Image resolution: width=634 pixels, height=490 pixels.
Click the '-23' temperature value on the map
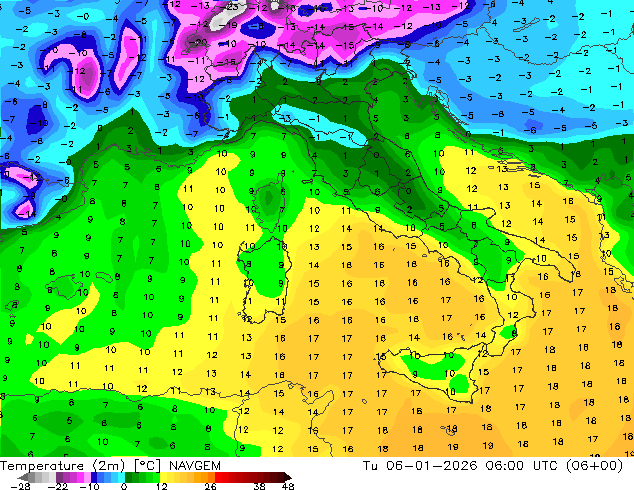coord(230,7)
